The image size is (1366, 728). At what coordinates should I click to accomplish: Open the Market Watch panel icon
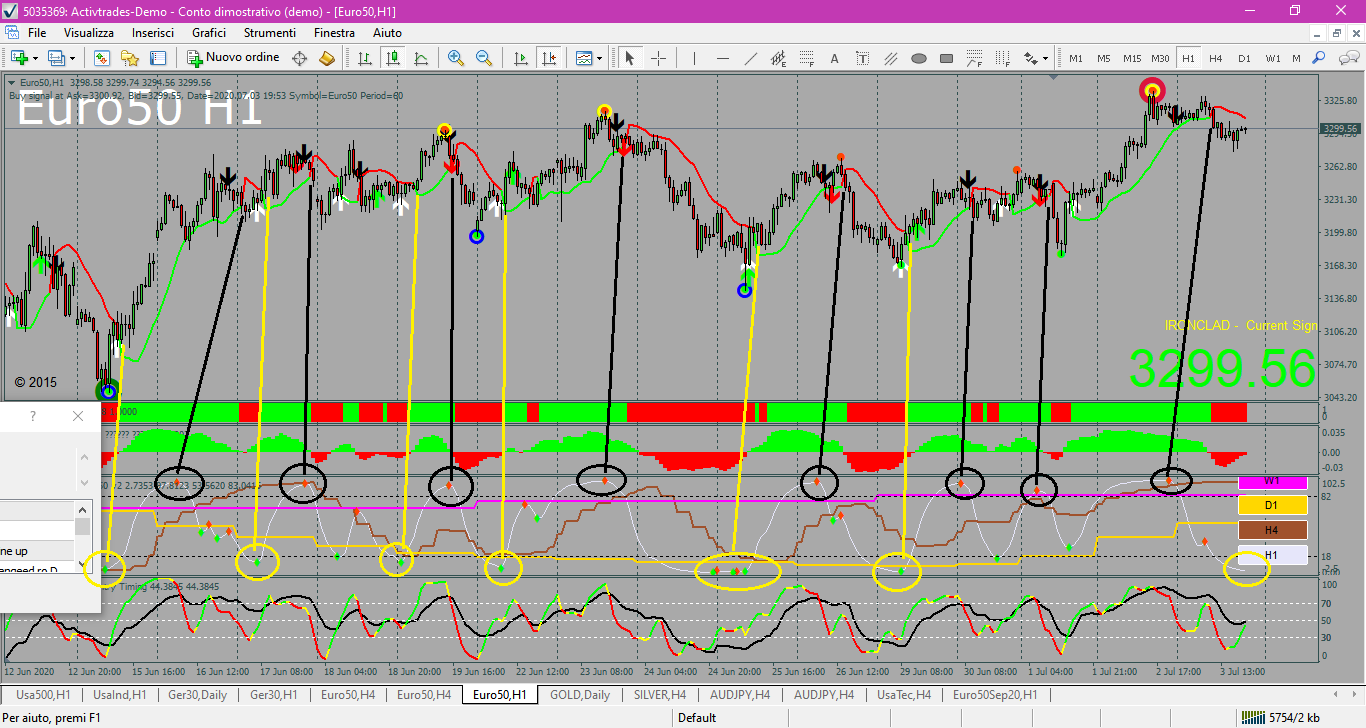101,58
